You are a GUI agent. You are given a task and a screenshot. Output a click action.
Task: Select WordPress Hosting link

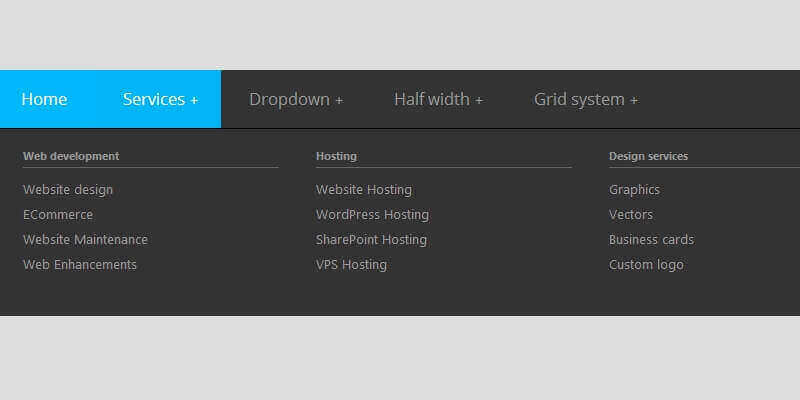(x=372, y=215)
